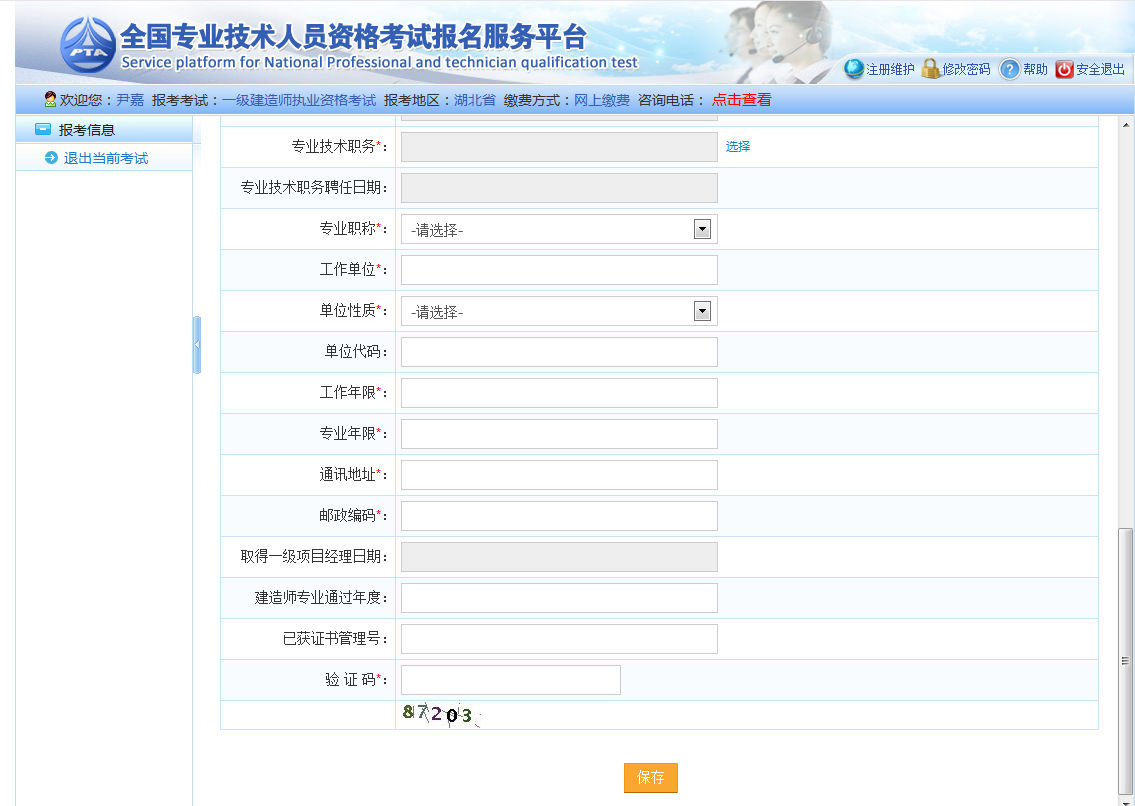The image size is (1135, 806).
Task: Click the user avatar icon near 欢迎您
Action: pos(50,100)
